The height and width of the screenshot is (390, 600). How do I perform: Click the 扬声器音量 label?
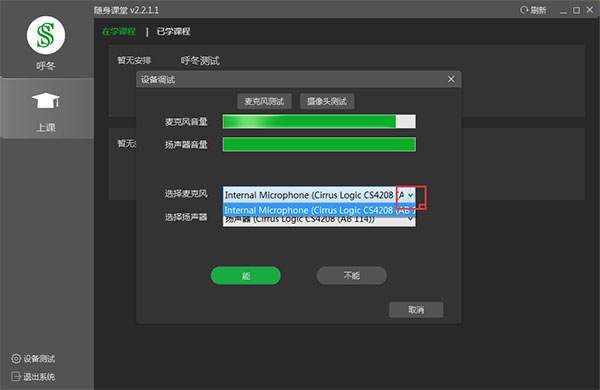[186, 145]
